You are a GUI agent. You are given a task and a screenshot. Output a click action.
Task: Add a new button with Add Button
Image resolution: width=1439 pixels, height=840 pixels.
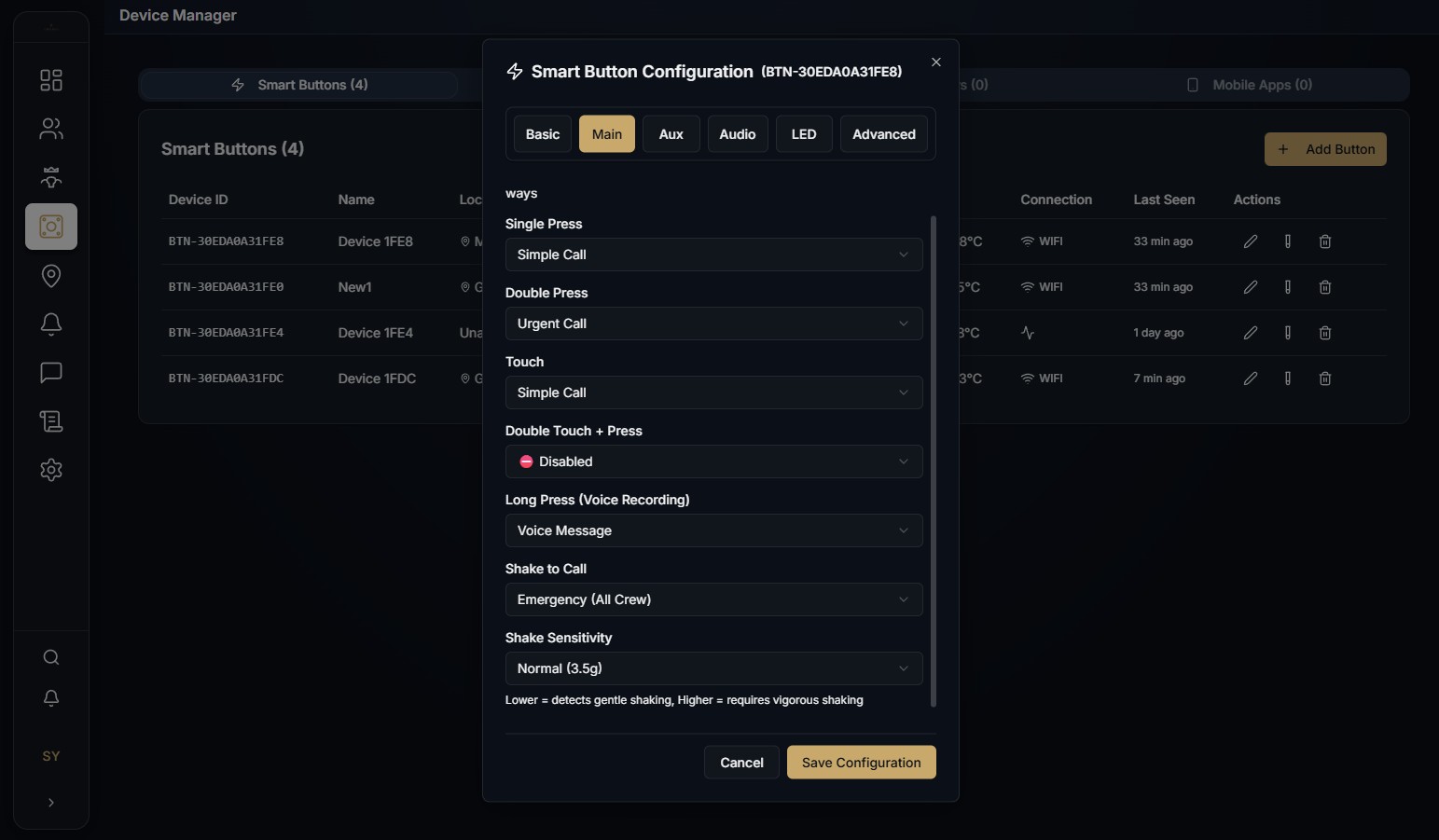click(1325, 149)
